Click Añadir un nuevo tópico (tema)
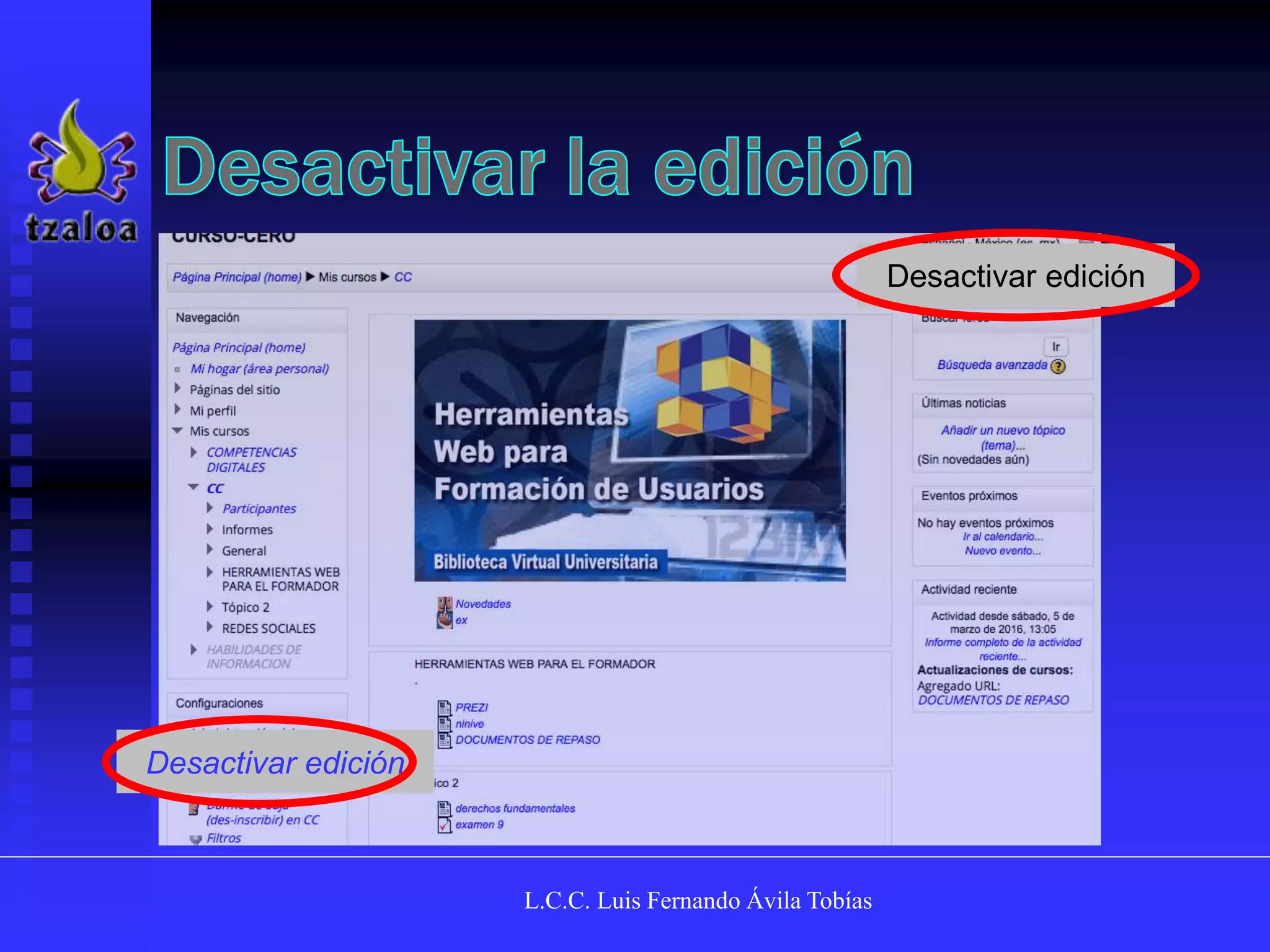 pos(1003,438)
